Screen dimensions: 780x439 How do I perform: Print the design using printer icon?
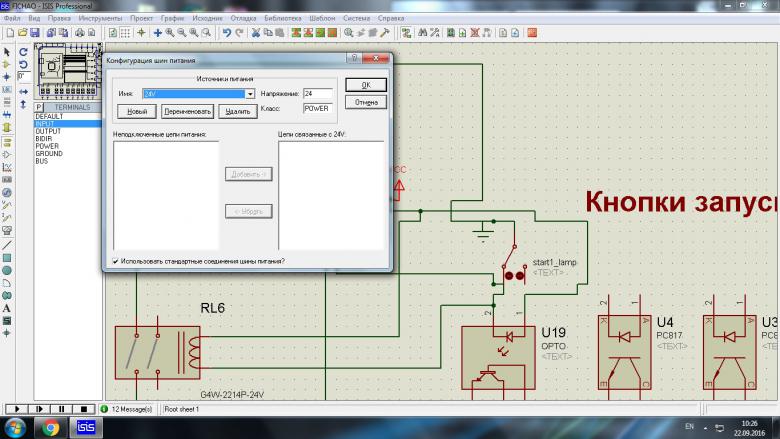tap(80, 33)
